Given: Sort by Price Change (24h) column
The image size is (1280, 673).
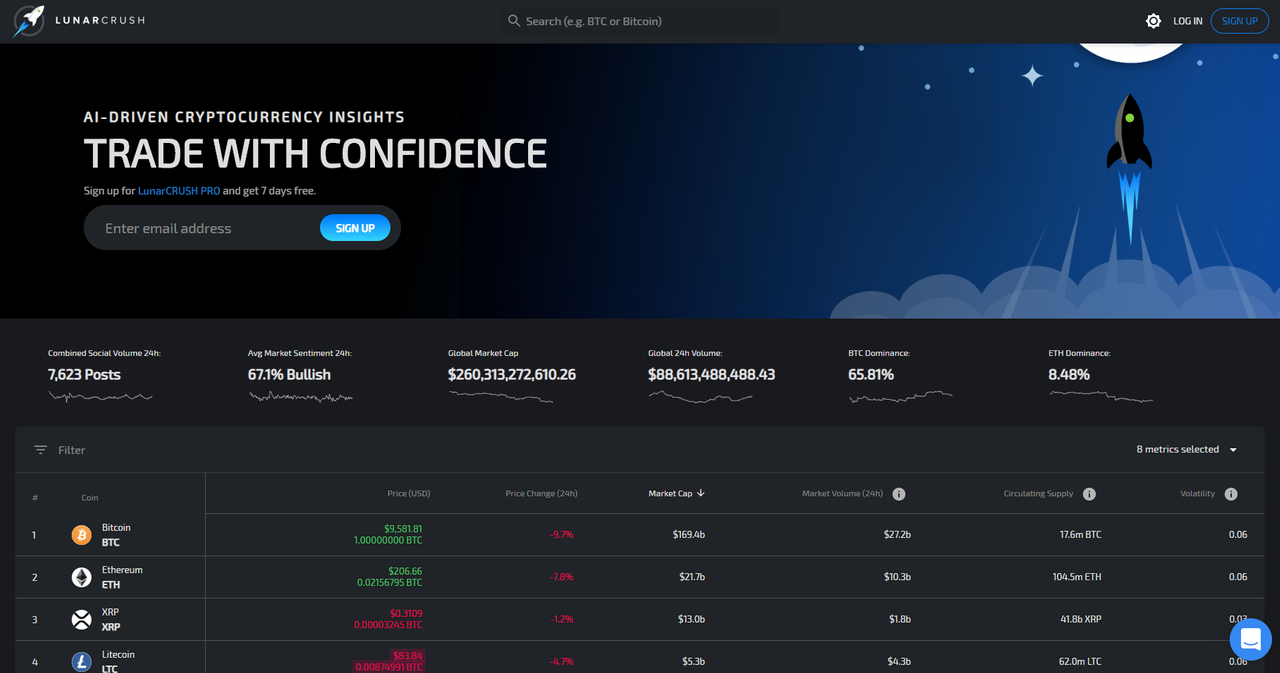Looking at the screenshot, I should click(x=541, y=493).
